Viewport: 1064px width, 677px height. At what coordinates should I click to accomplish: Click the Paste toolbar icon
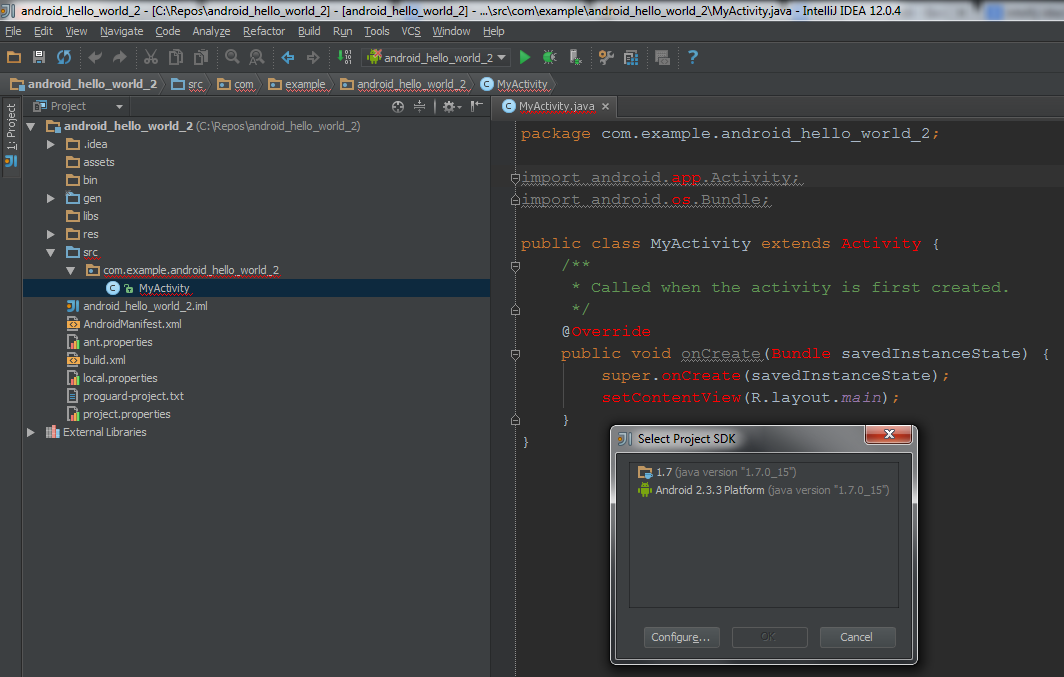point(201,58)
